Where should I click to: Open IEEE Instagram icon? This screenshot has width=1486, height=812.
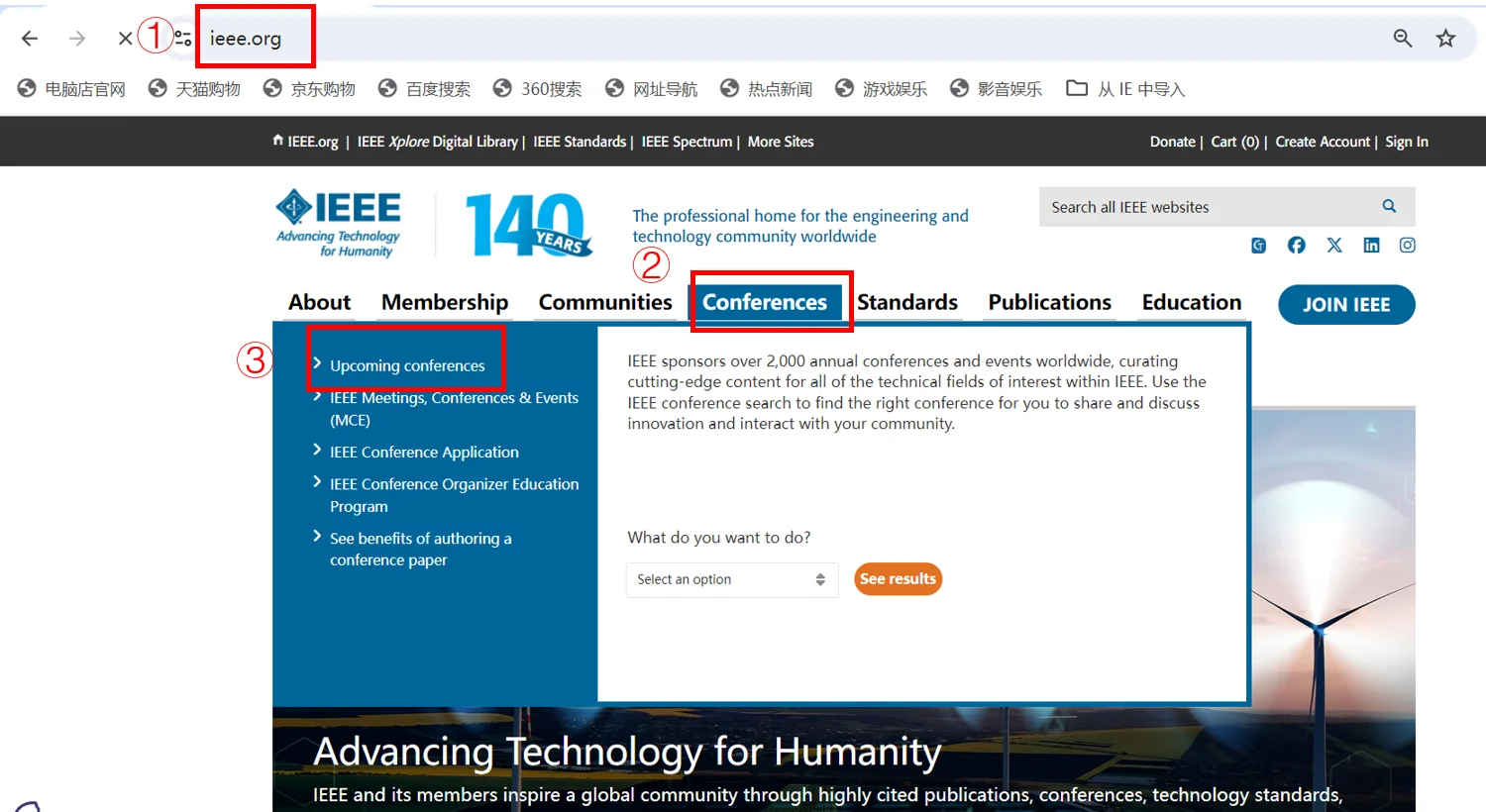(x=1407, y=246)
